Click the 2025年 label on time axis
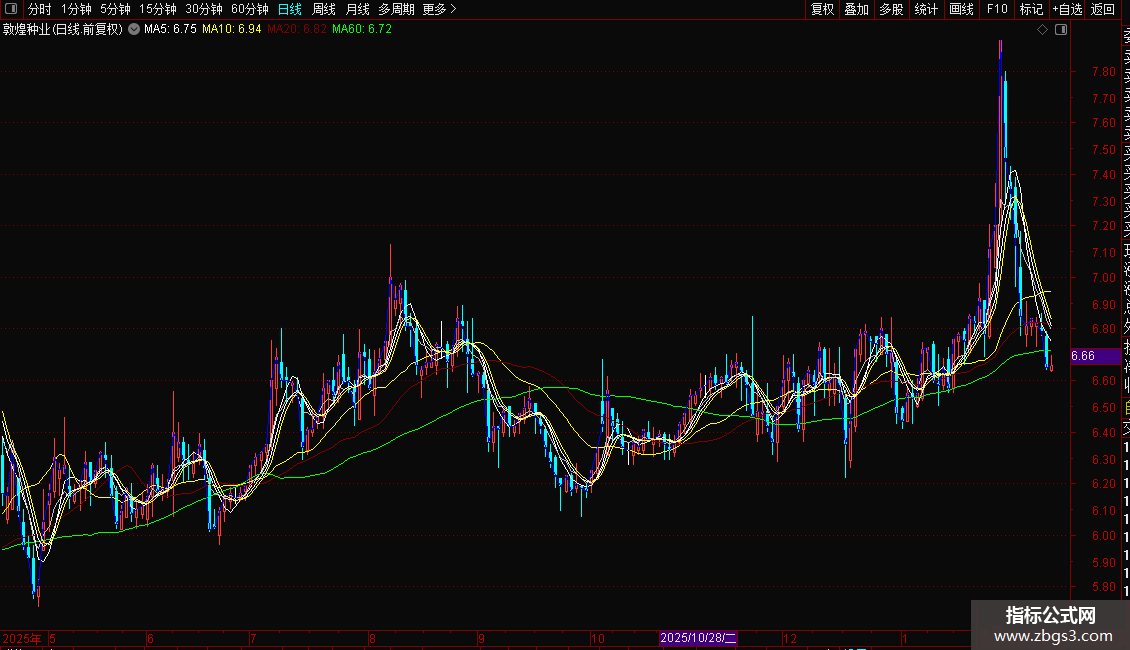 [x=22, y=638]
